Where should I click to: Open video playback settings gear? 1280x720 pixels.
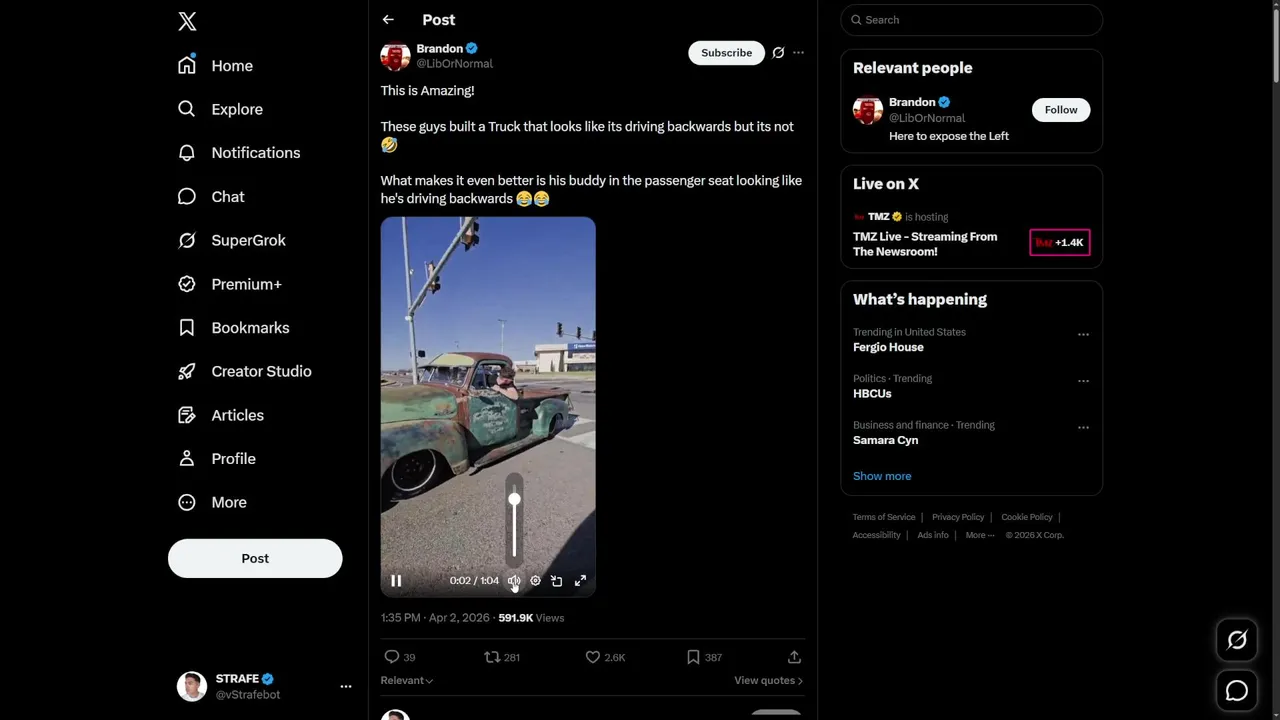[535, 581]
